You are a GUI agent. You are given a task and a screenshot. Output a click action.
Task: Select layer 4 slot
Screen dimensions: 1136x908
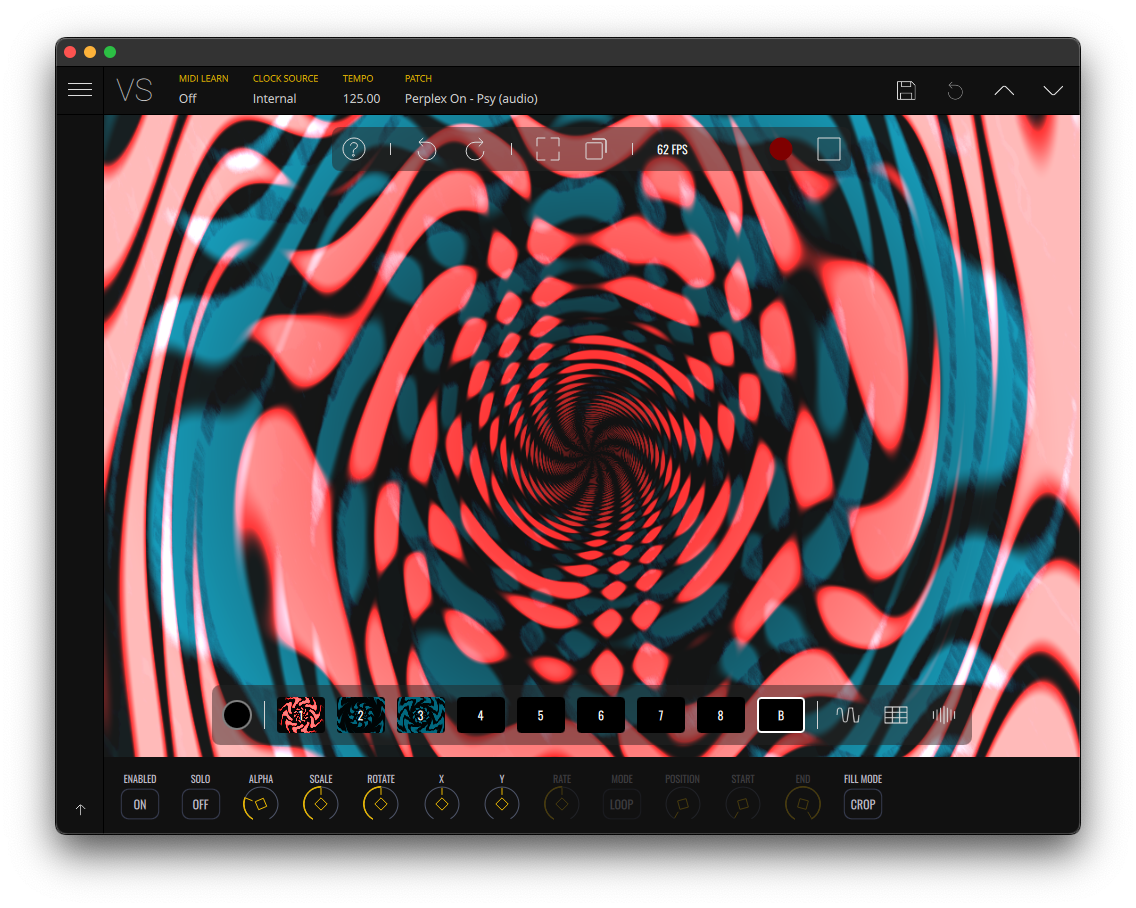coord(481,715)
